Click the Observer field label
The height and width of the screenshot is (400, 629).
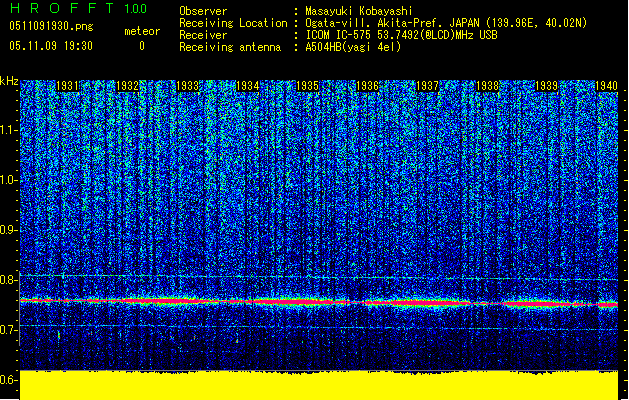click(203, 11)
